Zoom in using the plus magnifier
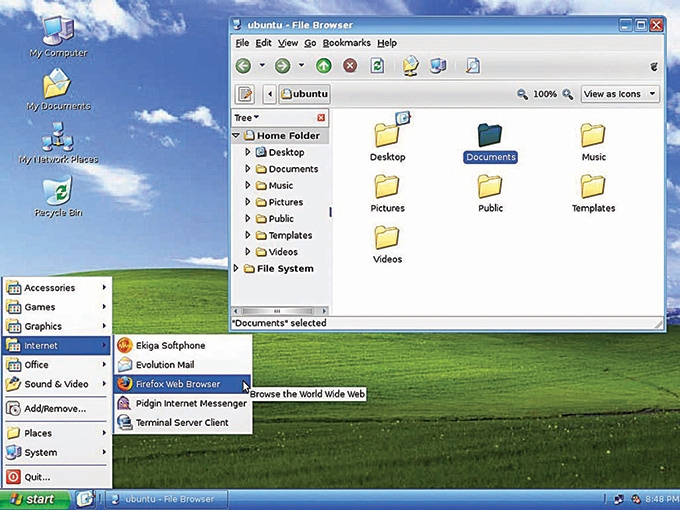680x510 pixels. [568, 94]
